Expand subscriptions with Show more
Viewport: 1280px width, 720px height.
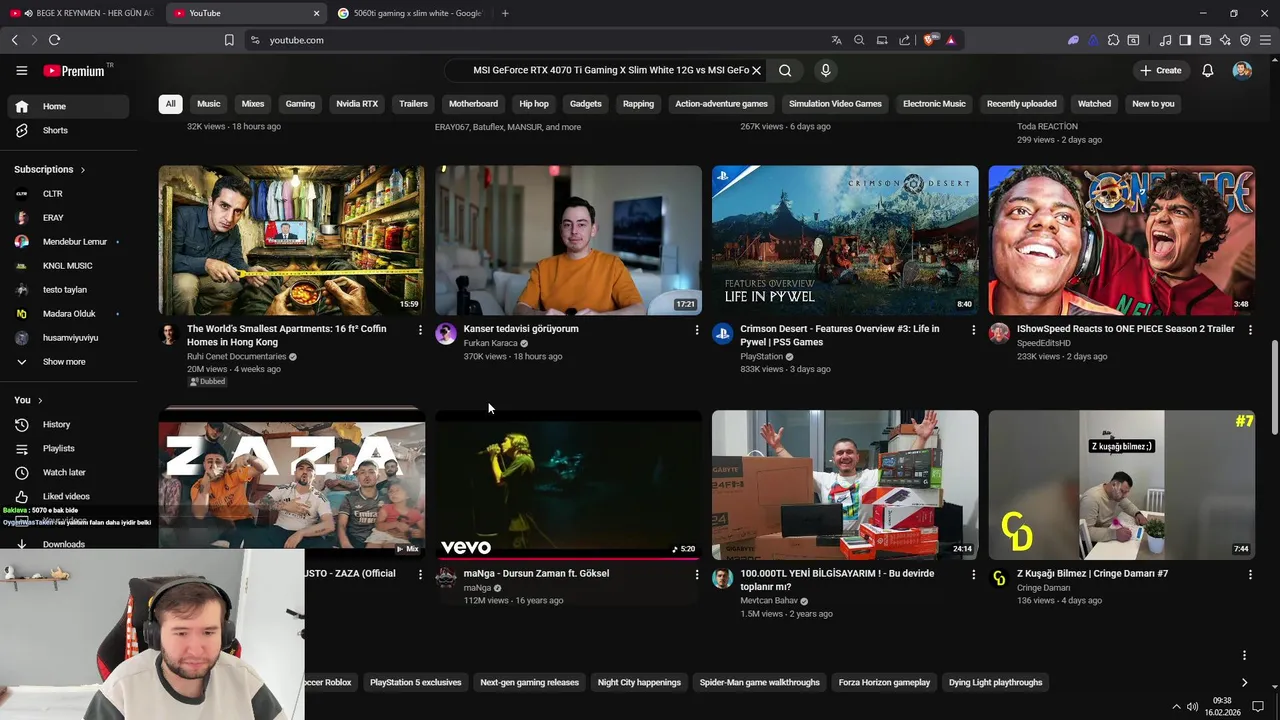click(x=70, y=362)
